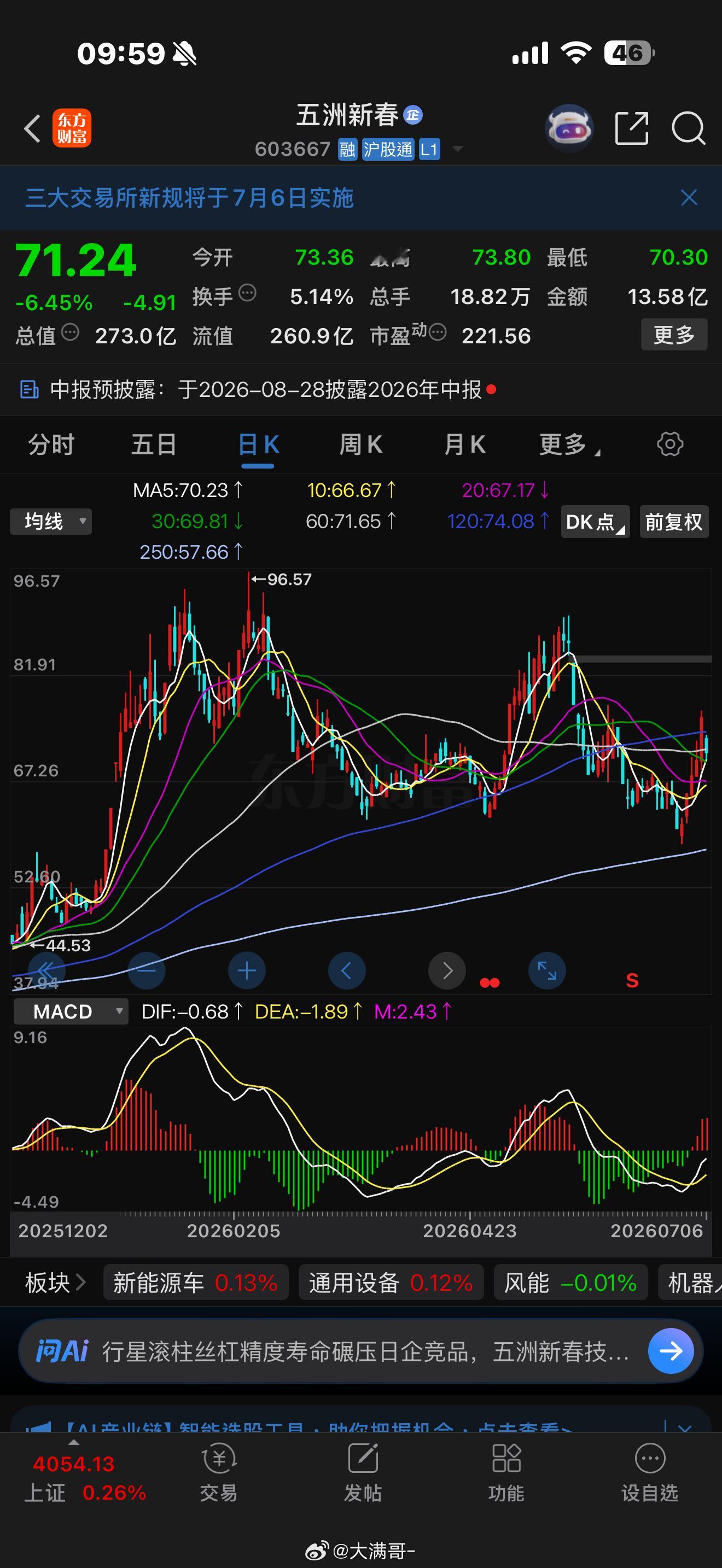Zoom out chart with minus button
Image resolution: width=722 pixels, height=1568 pixels.
pos(147,971)
